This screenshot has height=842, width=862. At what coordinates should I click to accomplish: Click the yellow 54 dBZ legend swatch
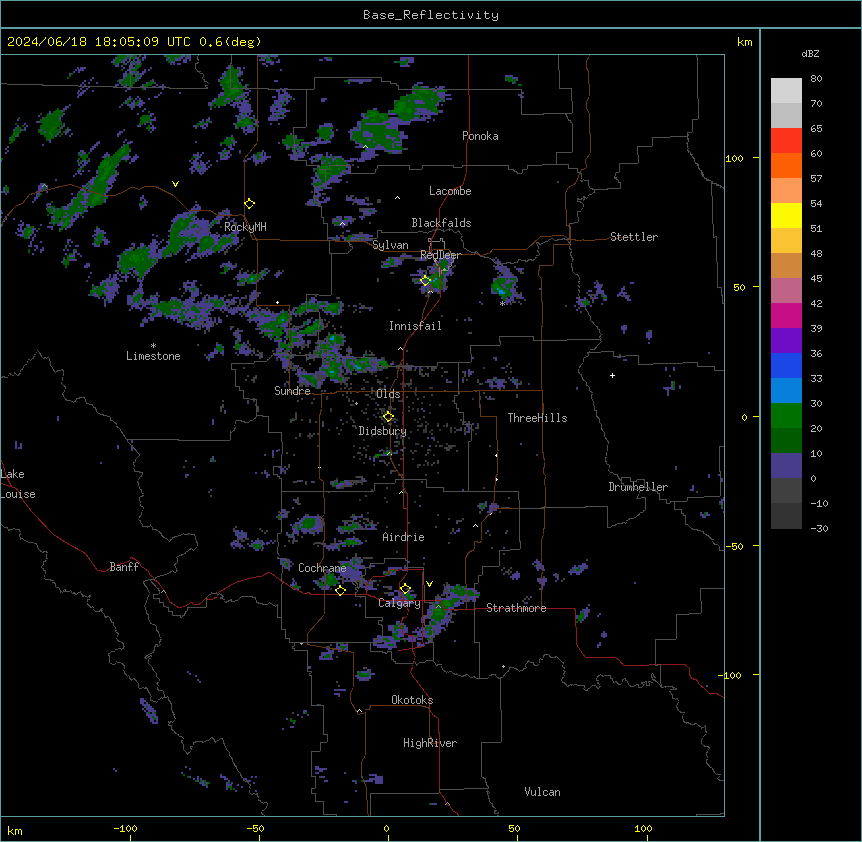coord(786,215)
